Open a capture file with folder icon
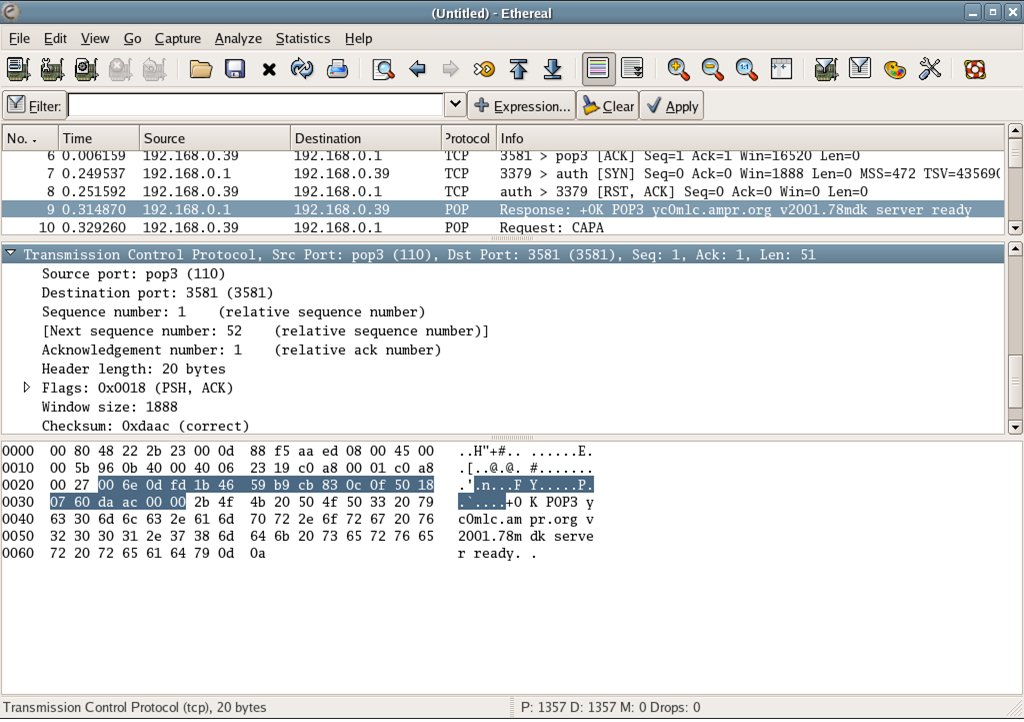The width and height of the screenshot is (1024, 722). pos(201,69)
